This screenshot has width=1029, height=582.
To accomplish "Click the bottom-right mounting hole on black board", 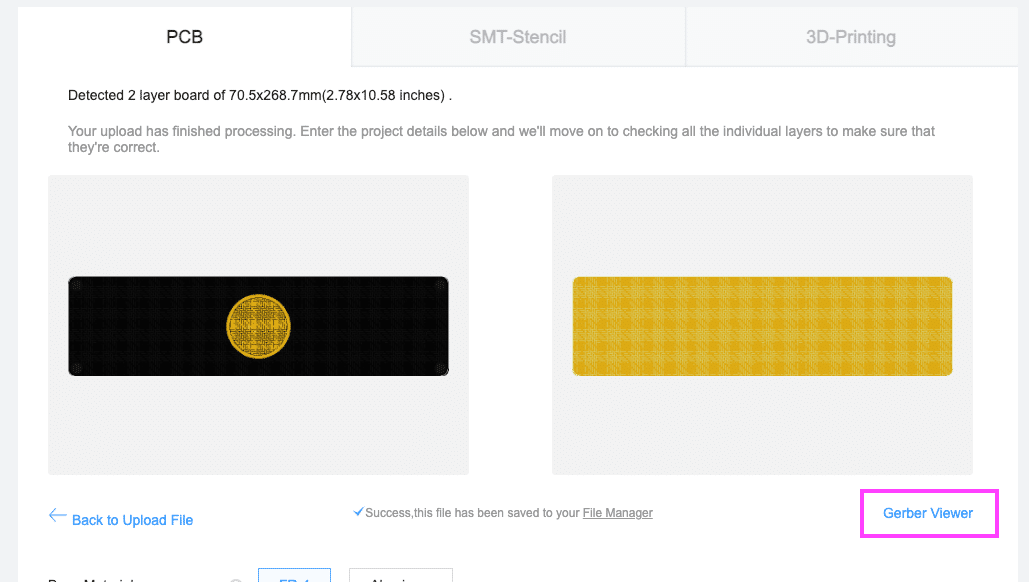I will 441,368.
